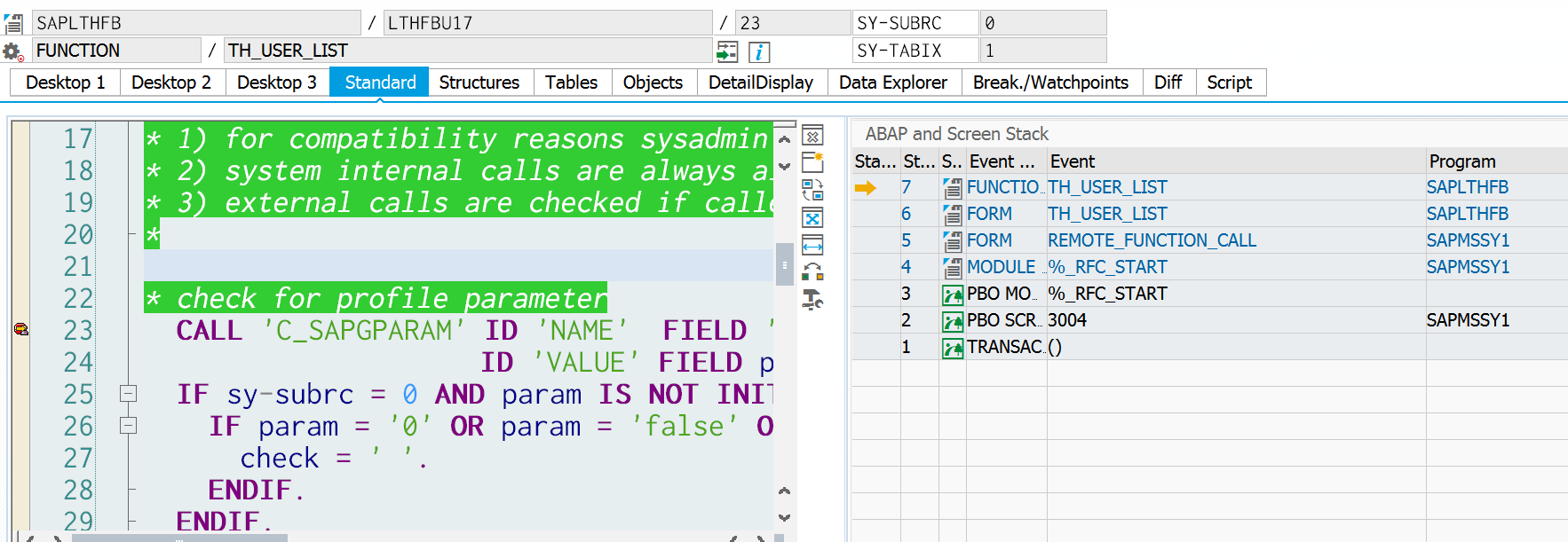Image resolution: width=1568 pixels, height=542 pixels.
Task: Select the Desktop 2 tab
Action: point(171,82)
